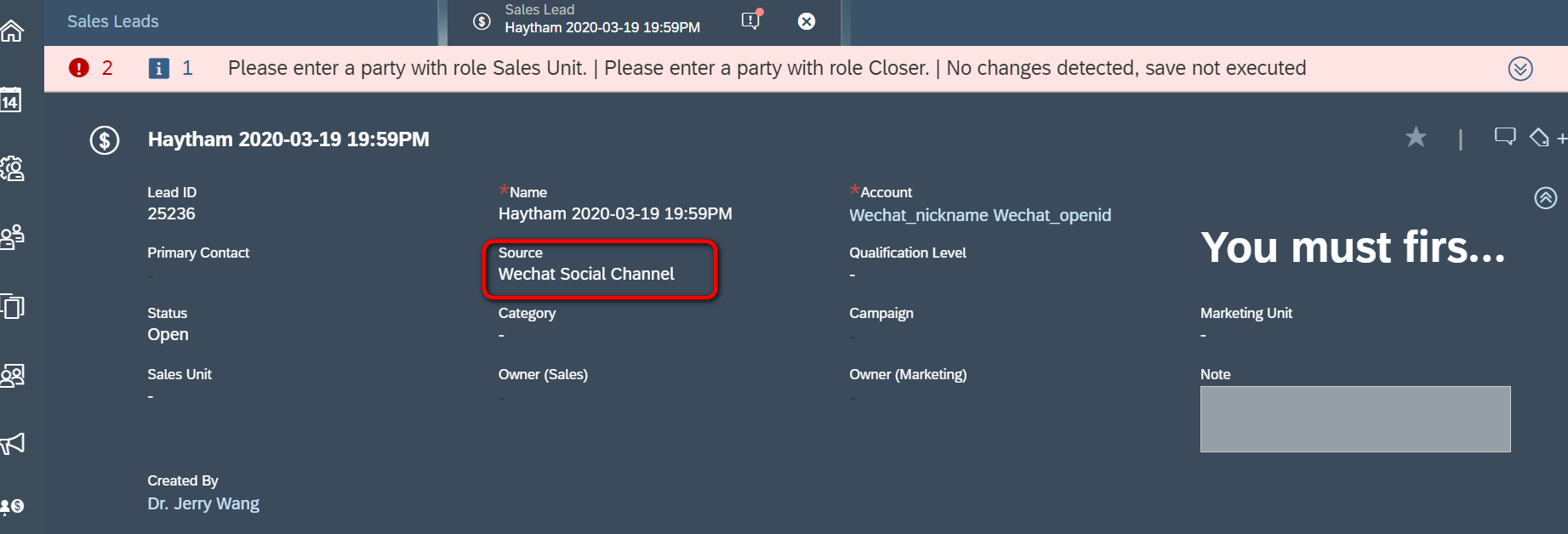Close the Haytham Sales Lead tab
The width and height of the screenshot is (1568, 534).
[x=807, y=21]
